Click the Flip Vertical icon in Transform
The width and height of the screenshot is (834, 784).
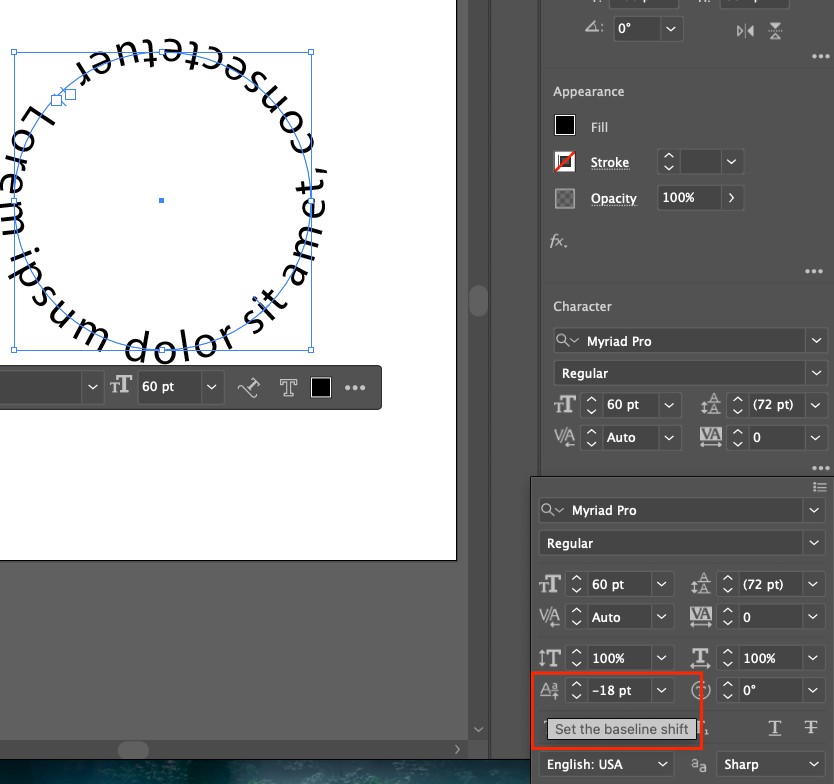pos(775,31)
